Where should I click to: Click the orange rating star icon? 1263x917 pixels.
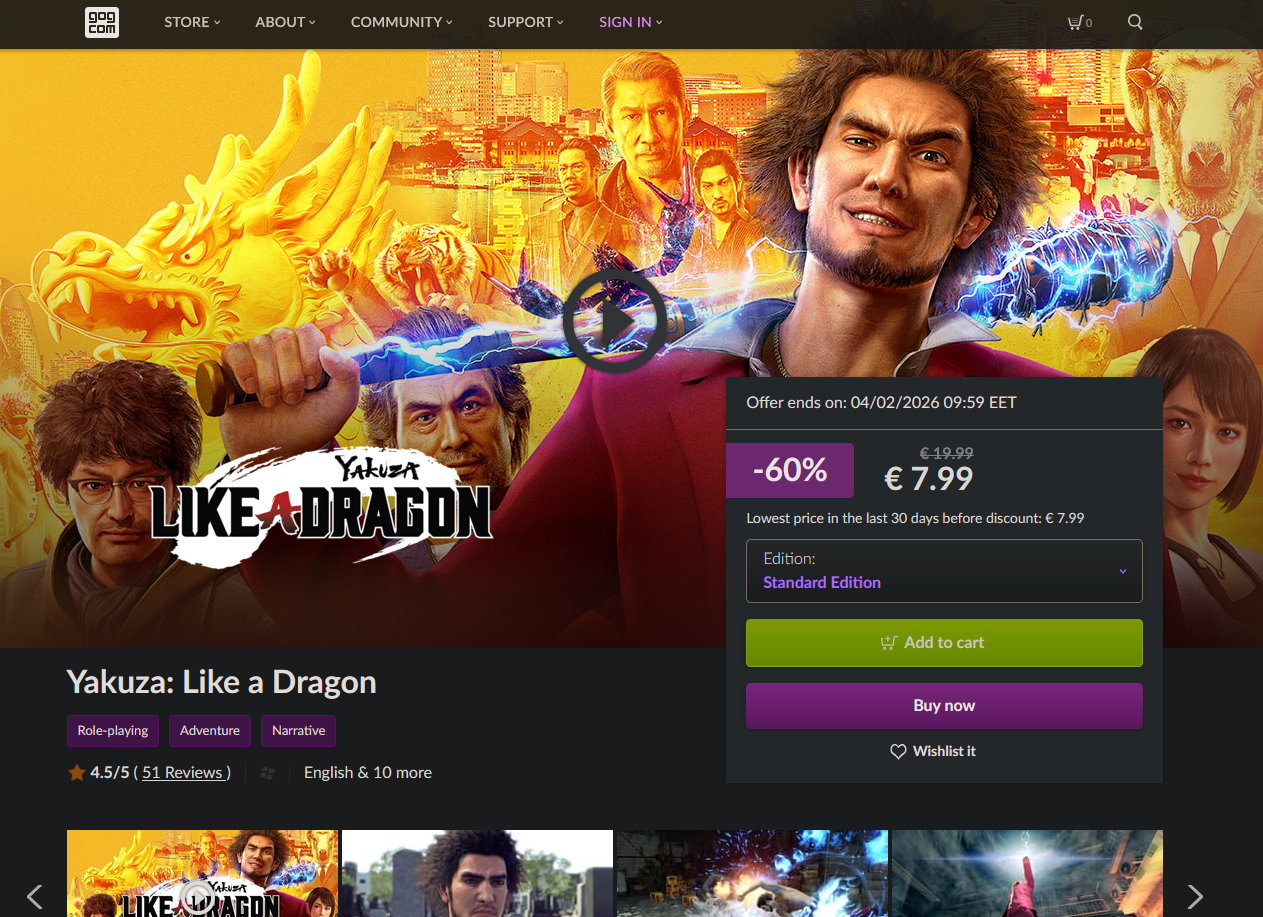pos(77,772)
